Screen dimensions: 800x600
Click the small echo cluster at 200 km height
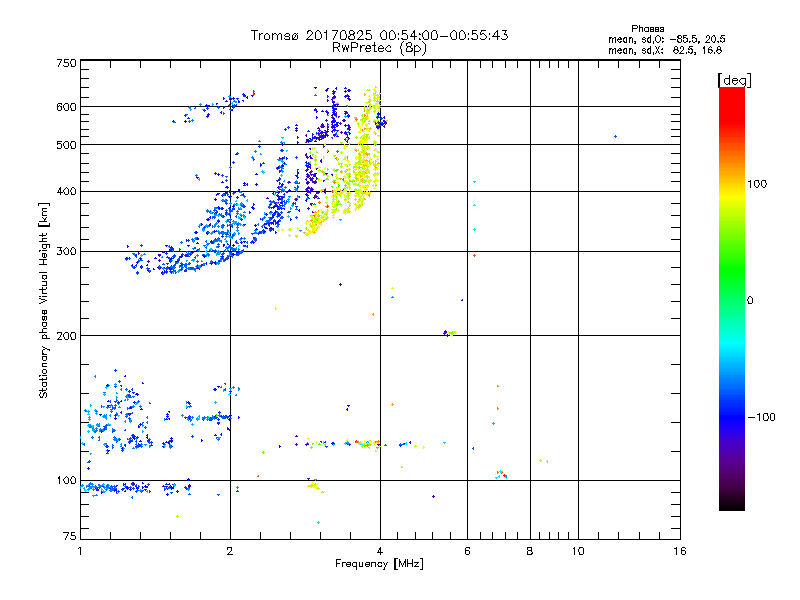(449, 333)
